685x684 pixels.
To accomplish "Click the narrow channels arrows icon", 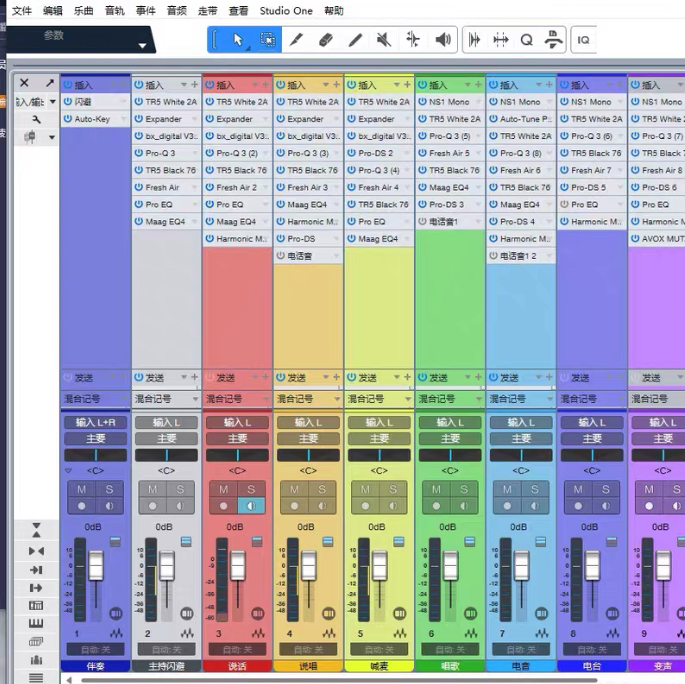I will (36, 551).
